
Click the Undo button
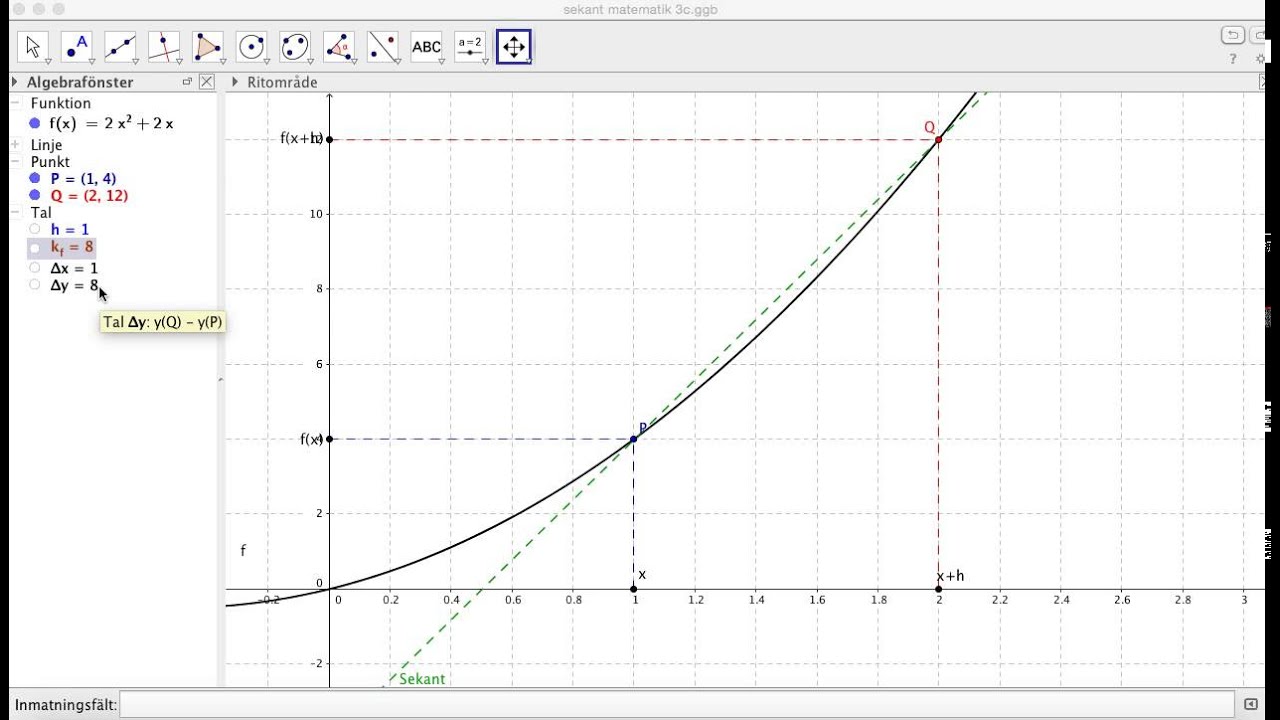[x=1232, y=36]
